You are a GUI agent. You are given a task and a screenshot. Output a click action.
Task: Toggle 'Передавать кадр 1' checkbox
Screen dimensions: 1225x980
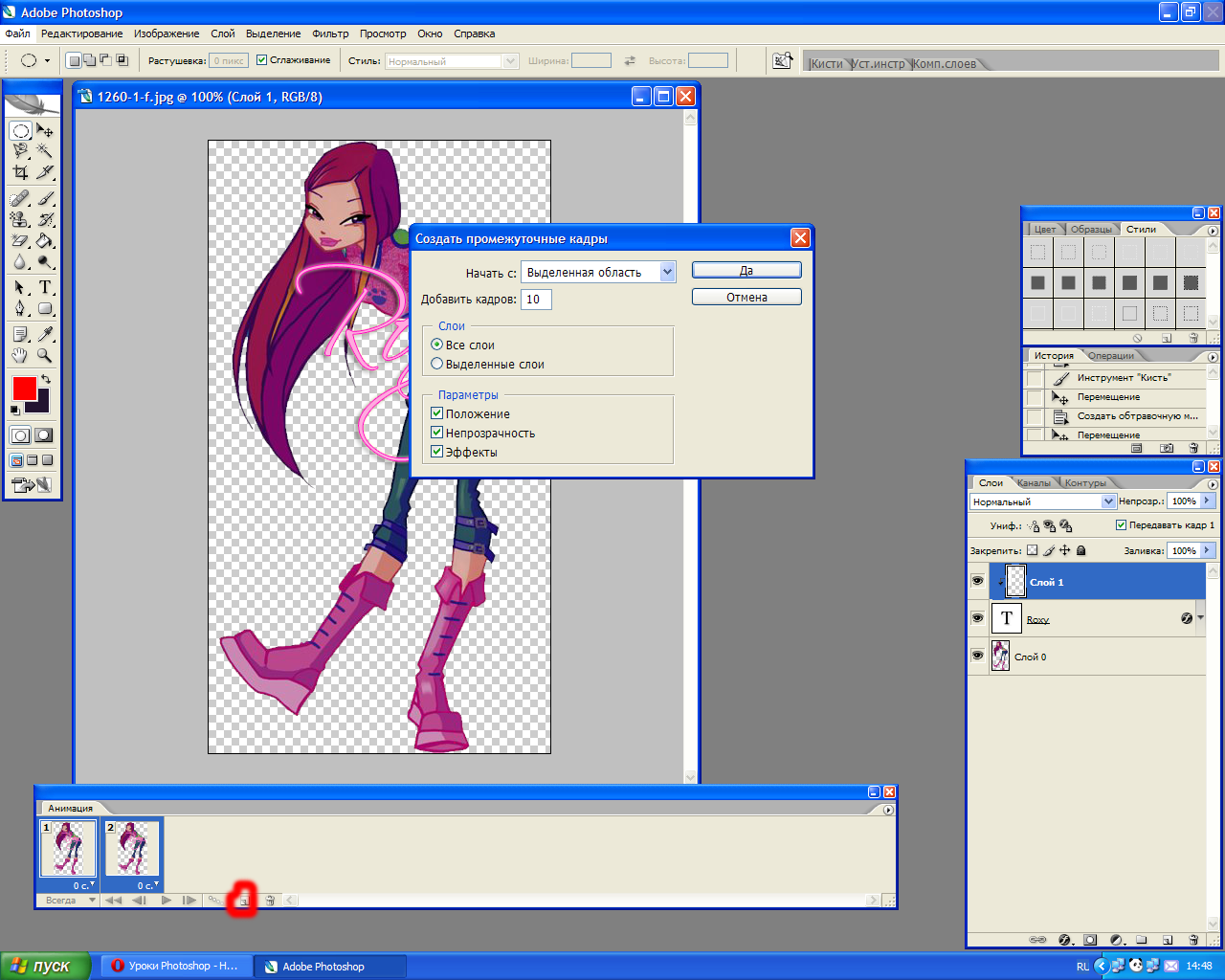pos(1122,525)
